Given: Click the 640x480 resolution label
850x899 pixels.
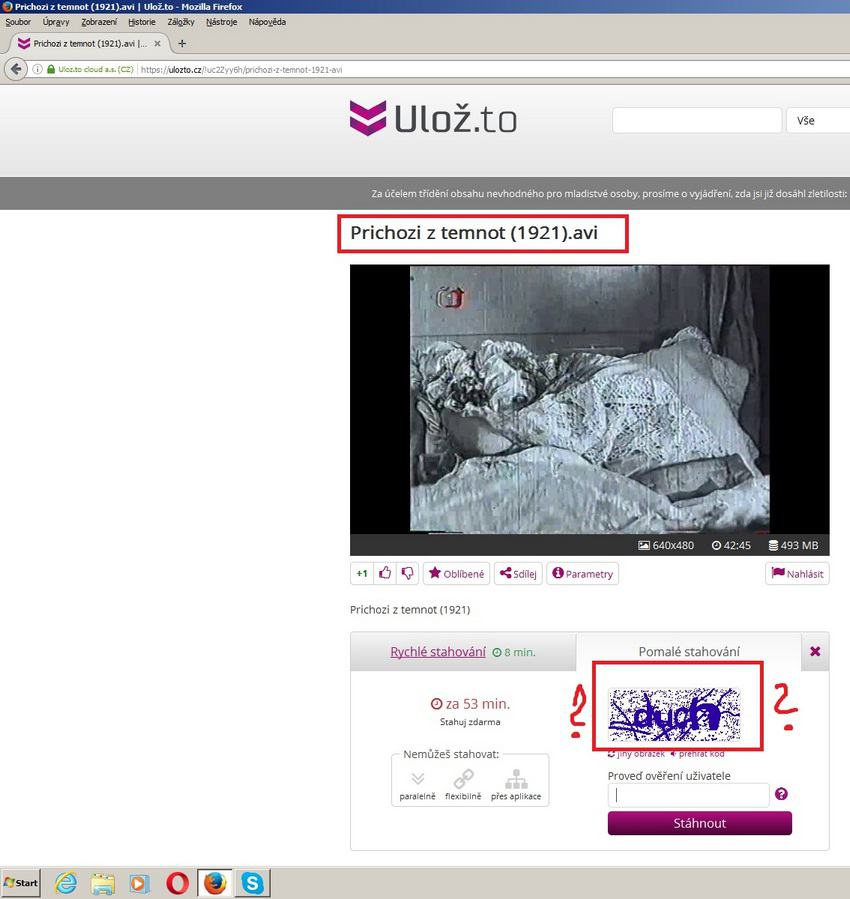Looking at the screenshot, I should click(x=666, y=545).
